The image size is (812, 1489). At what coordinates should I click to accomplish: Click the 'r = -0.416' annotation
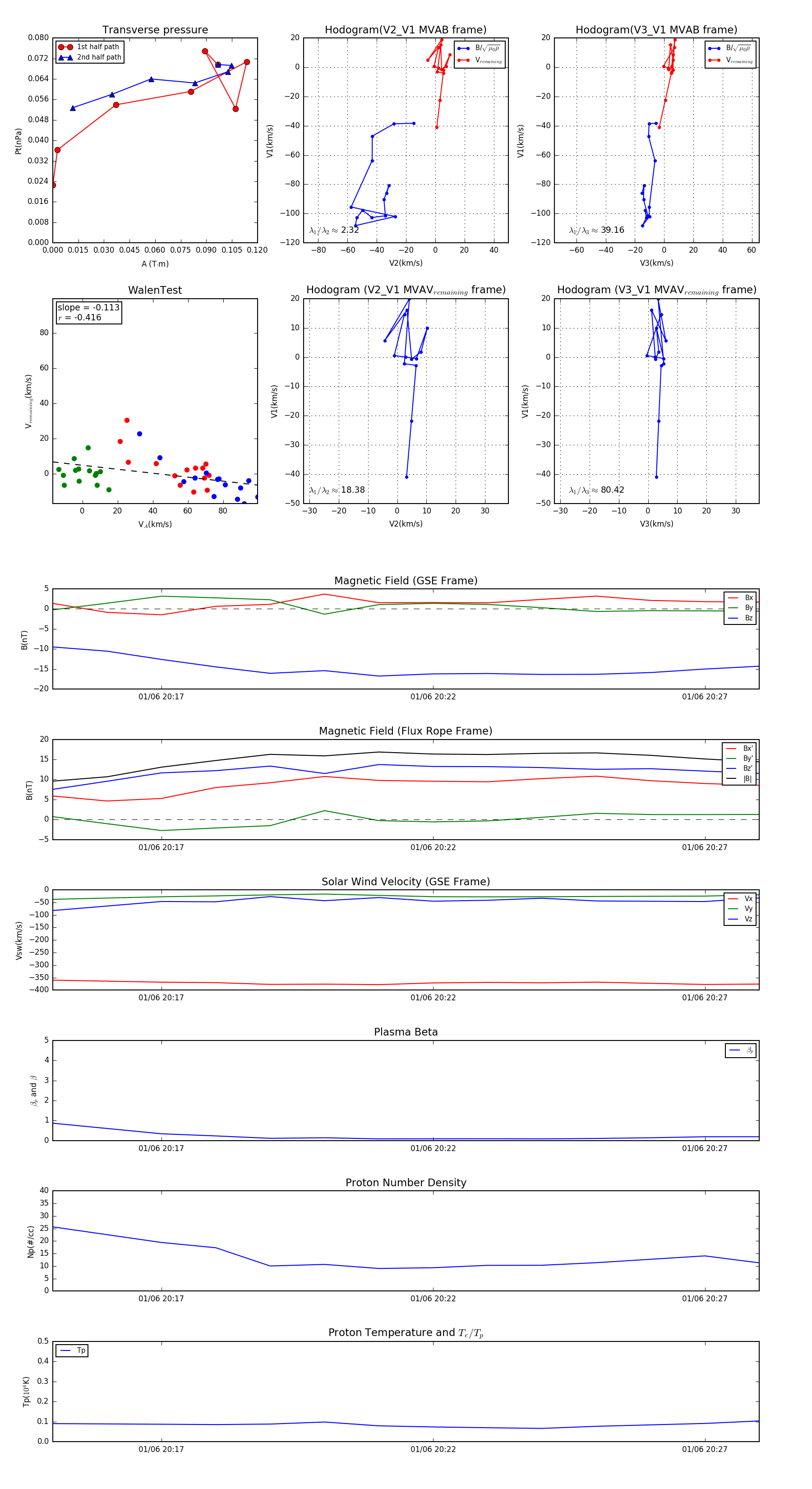[79, 317]
